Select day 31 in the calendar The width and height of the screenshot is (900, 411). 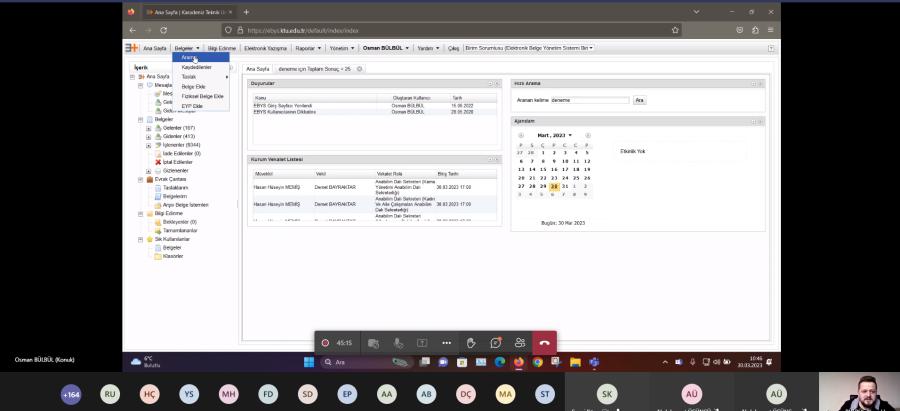point(565,187)
